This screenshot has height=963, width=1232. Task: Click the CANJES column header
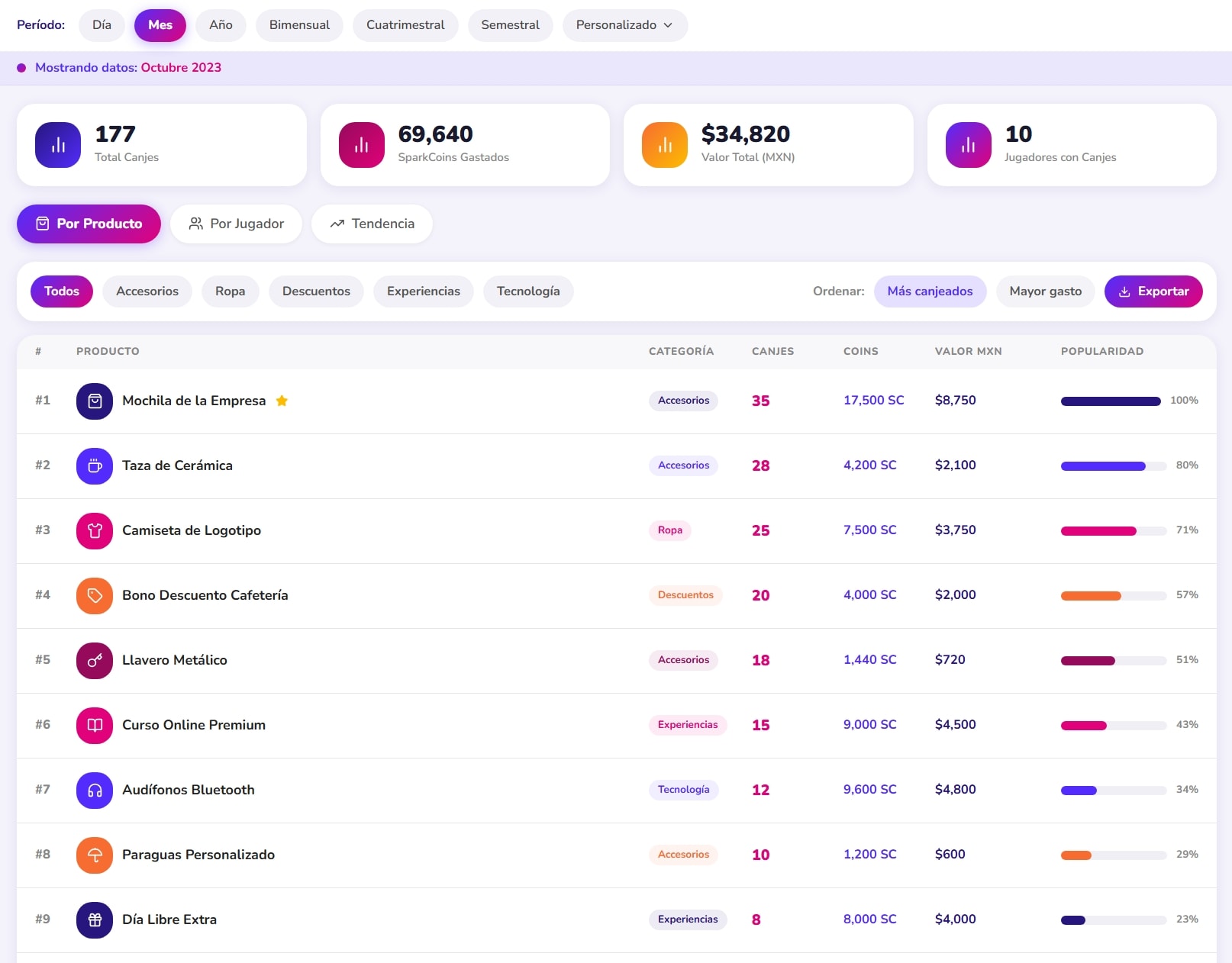pyautogui.click(x=772, y=352)
